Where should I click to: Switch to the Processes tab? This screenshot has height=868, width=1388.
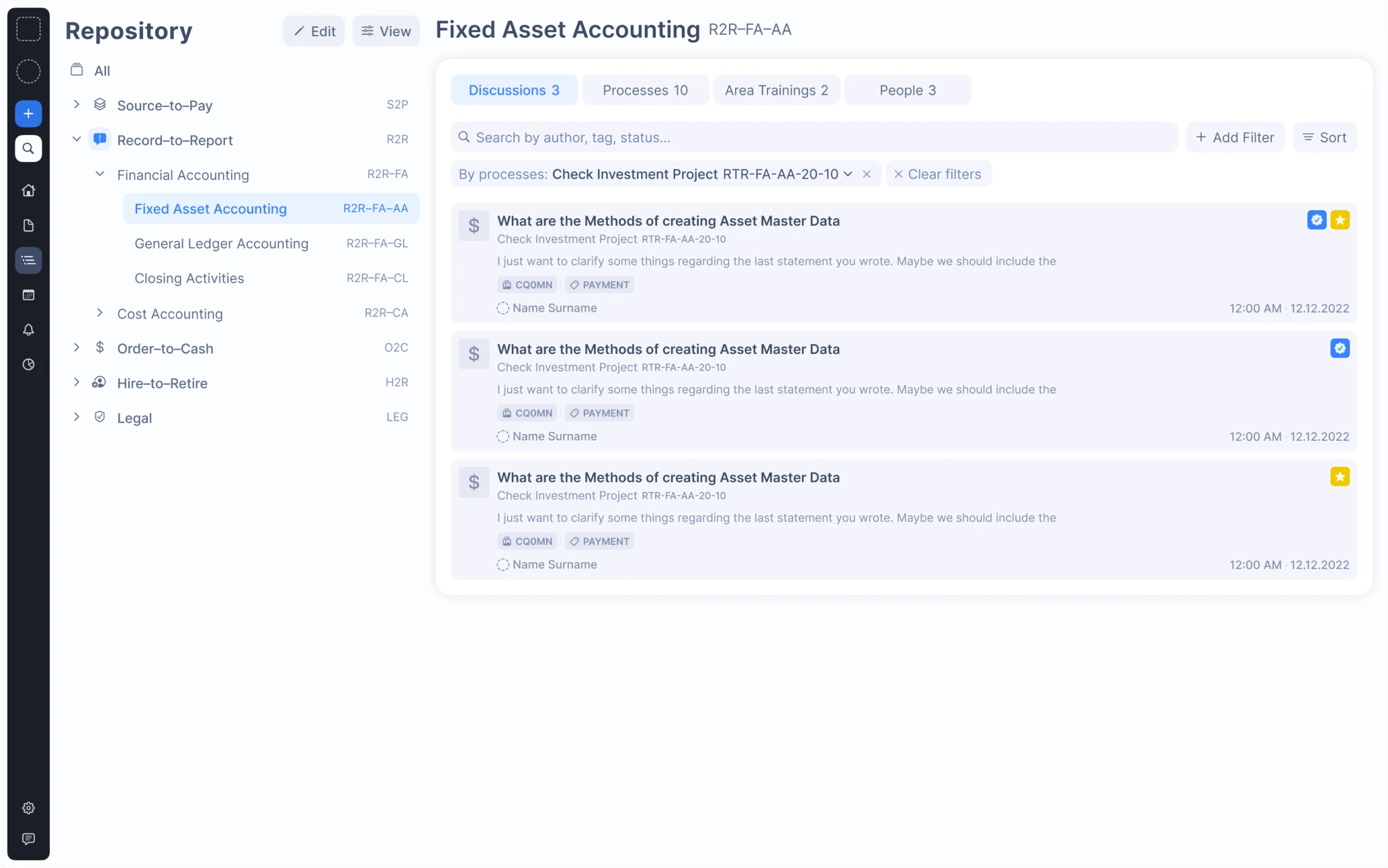click(645, 89)
